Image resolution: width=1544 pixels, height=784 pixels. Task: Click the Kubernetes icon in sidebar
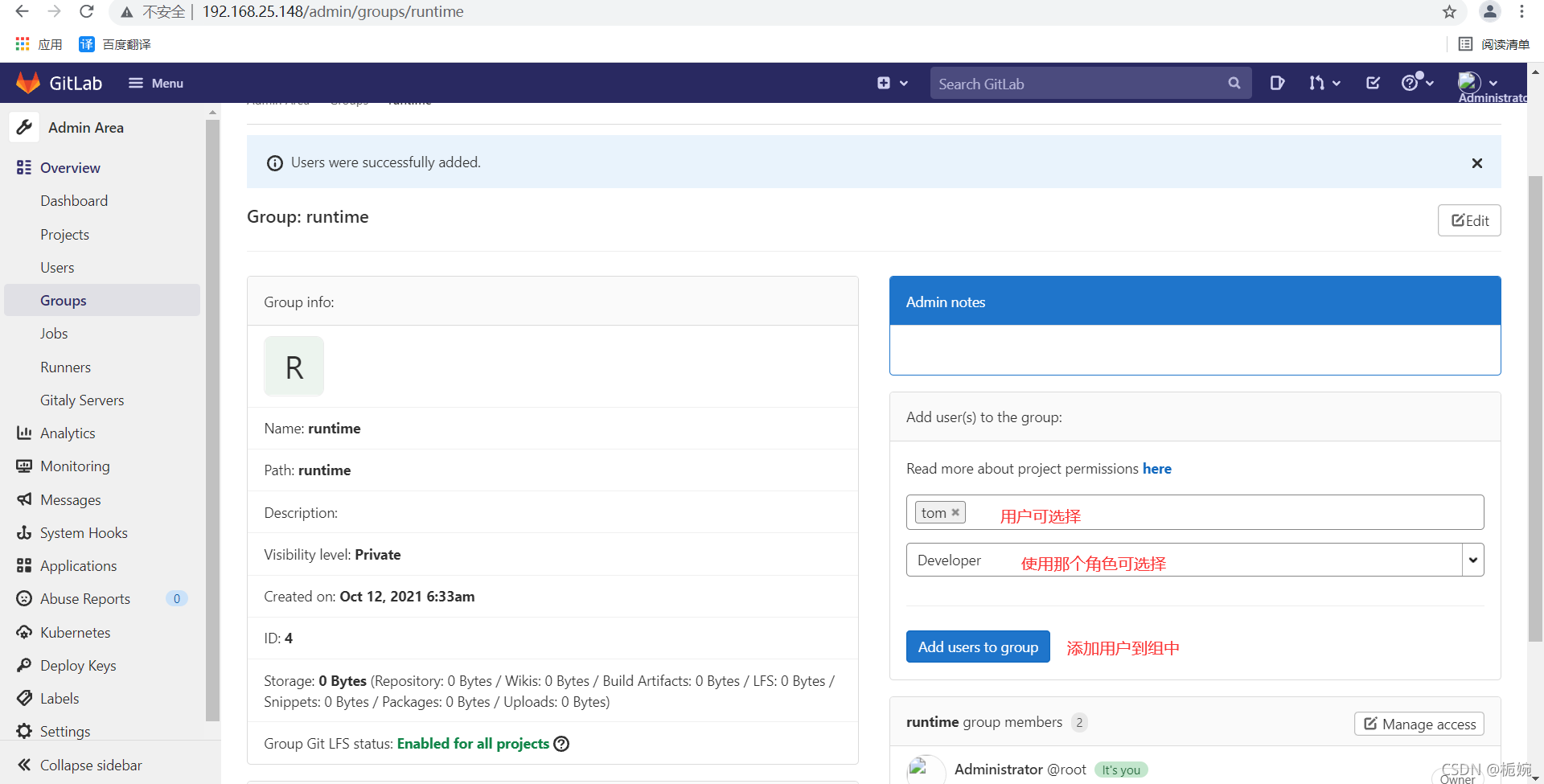[x=24, y=632]
